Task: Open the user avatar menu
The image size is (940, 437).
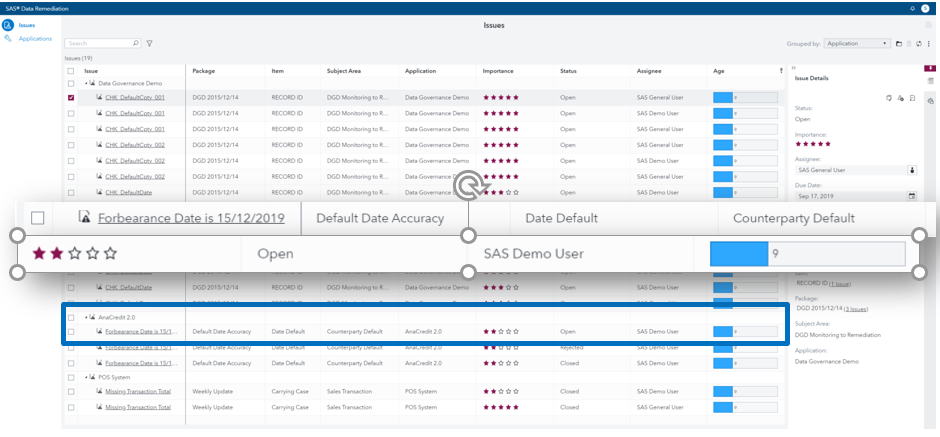Action: (x=925, y=8)
